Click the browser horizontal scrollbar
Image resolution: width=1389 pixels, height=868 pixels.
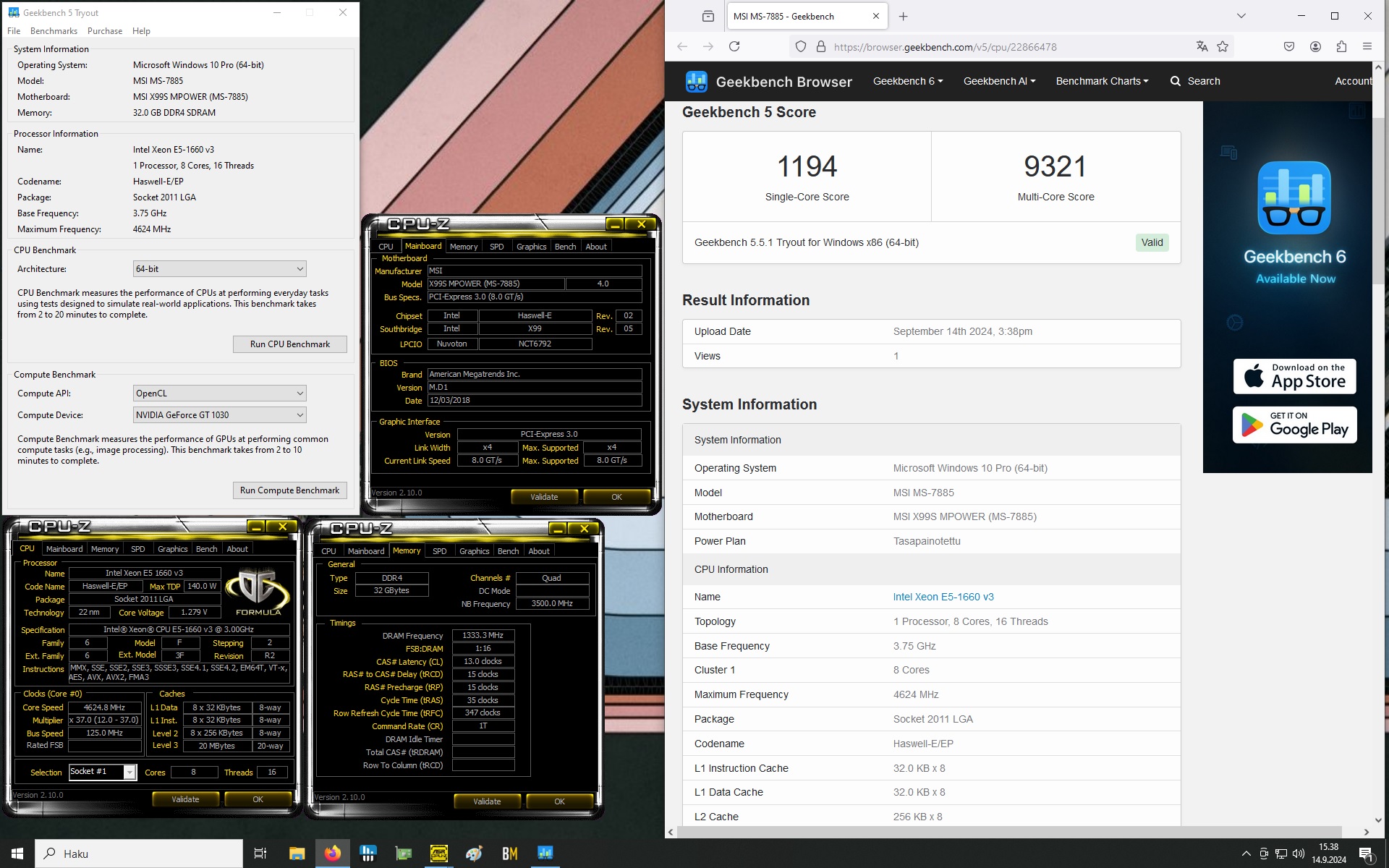coord(1009,832)
